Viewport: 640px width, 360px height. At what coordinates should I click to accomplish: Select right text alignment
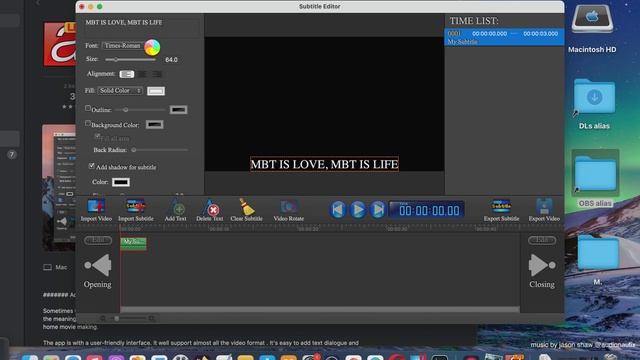157,74
